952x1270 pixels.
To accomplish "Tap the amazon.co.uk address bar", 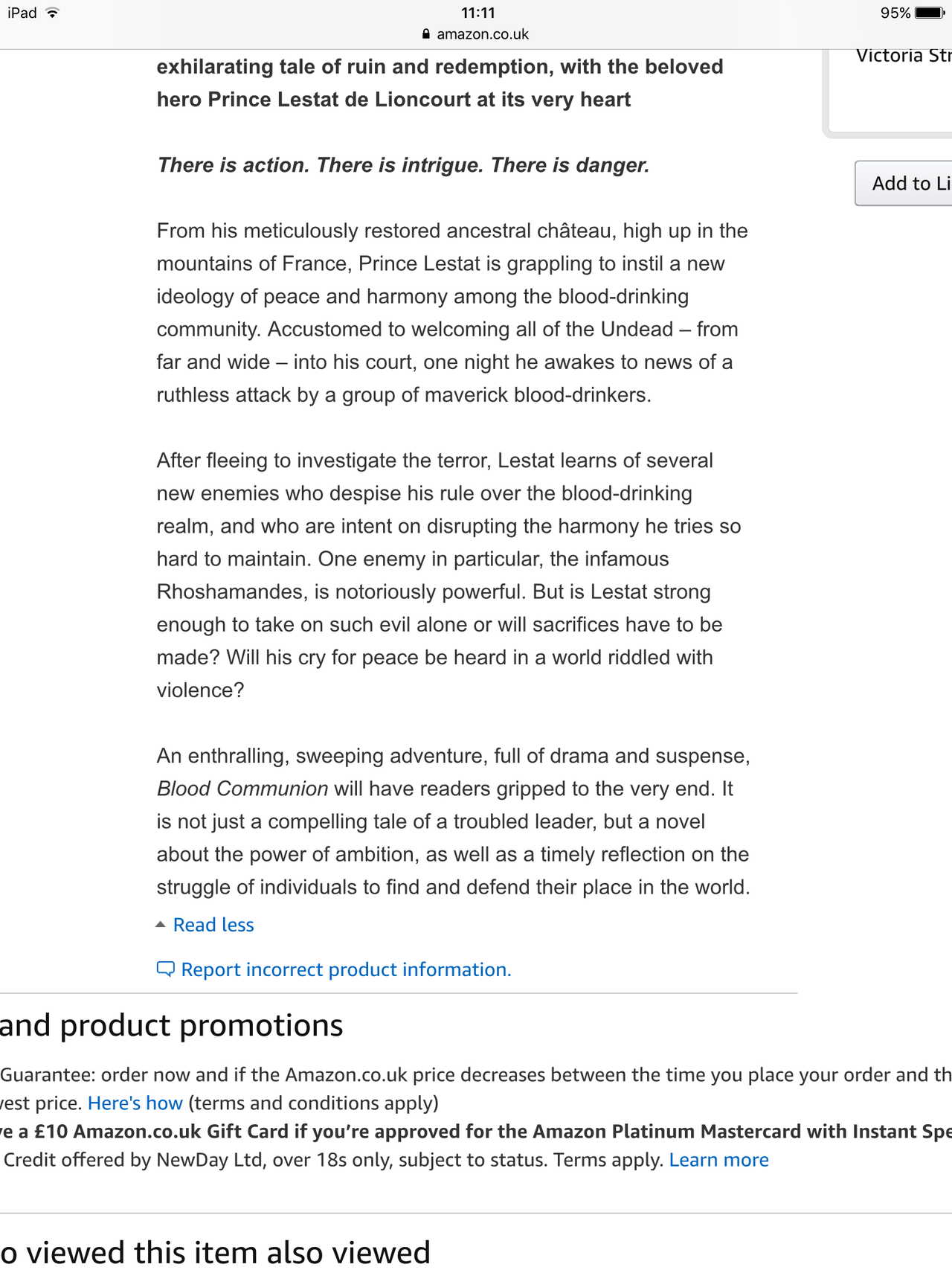I will tap(482, 34).
